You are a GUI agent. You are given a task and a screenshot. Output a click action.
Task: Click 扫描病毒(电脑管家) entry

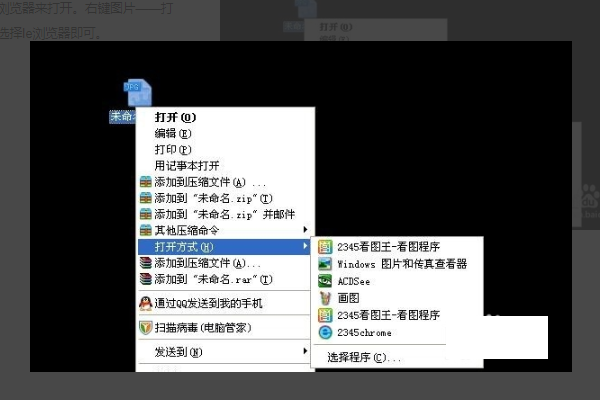tap(203, 328)
